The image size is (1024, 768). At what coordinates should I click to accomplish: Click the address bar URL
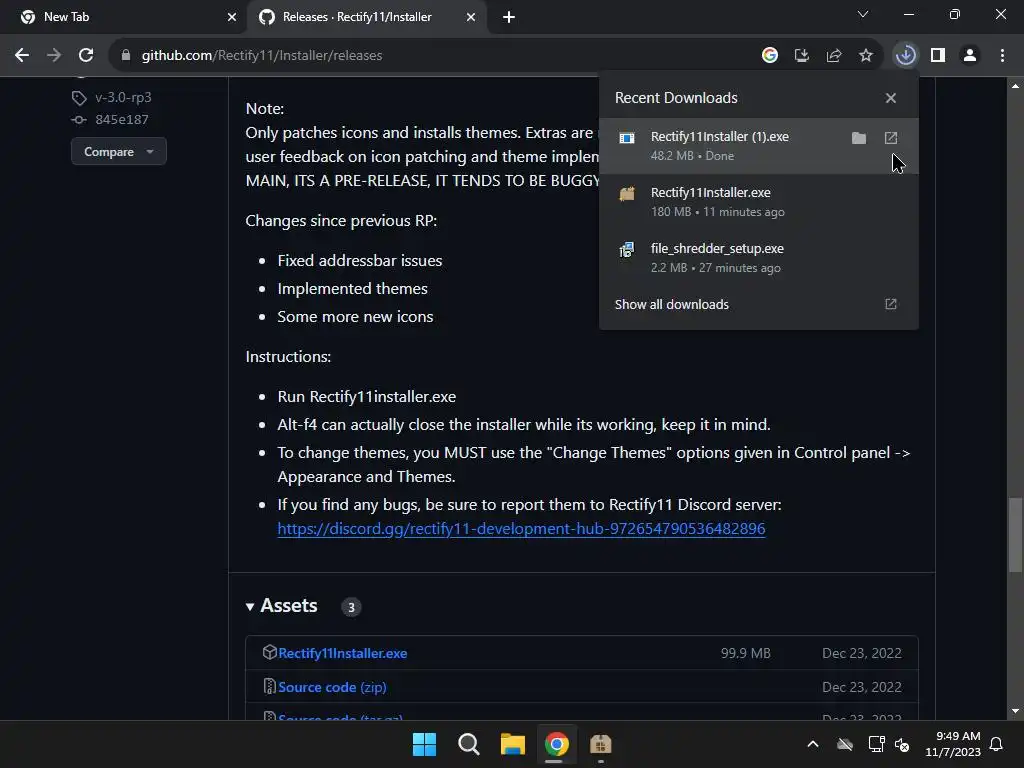(x=262, y=56)
